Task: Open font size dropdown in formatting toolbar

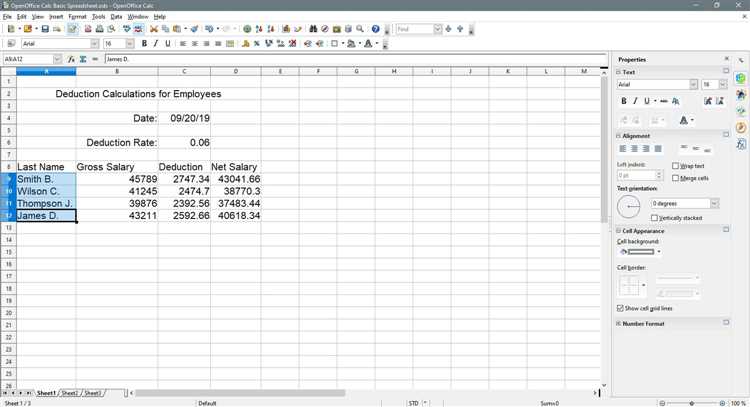Action: [x=130, y=44]
